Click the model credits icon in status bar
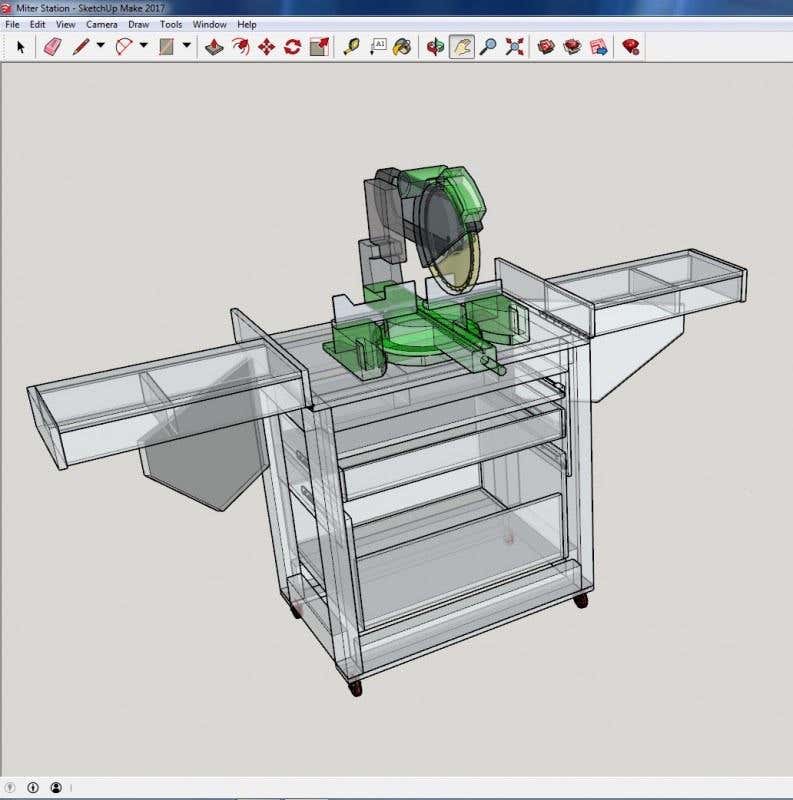The height and width of the screenshot is (800, 793). coord(33,788)
